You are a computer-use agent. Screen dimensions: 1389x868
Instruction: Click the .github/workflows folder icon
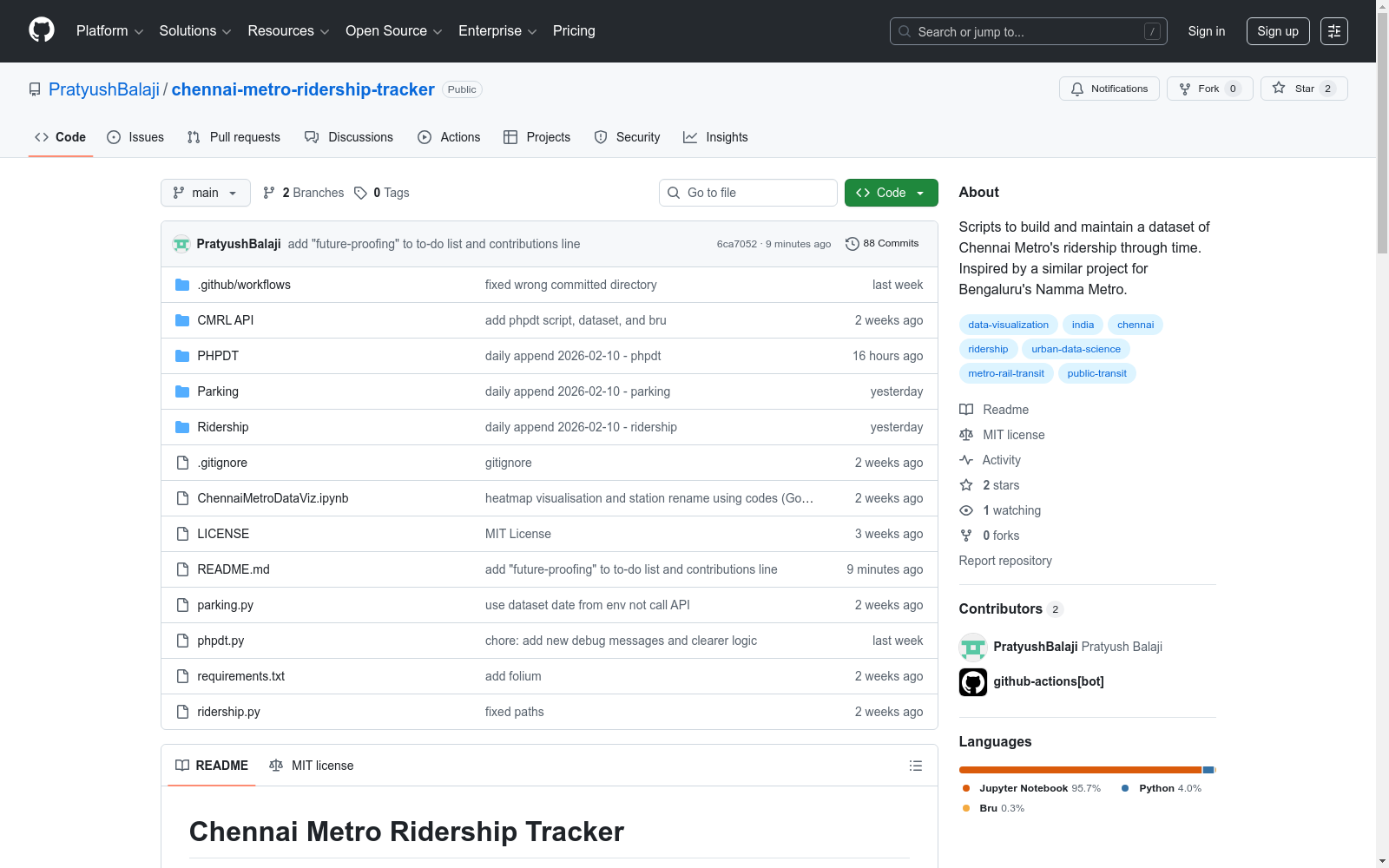182,285
